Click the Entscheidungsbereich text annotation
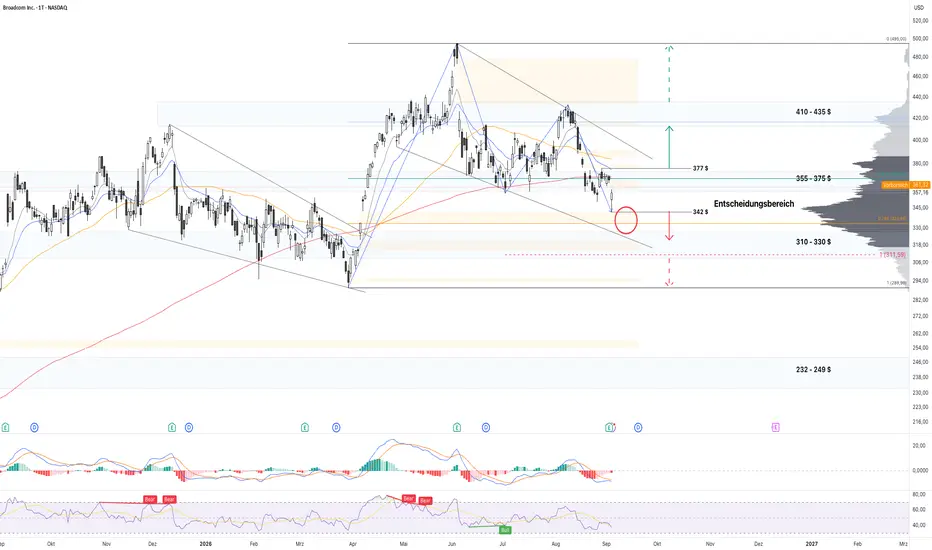 [x=754, y=204]
